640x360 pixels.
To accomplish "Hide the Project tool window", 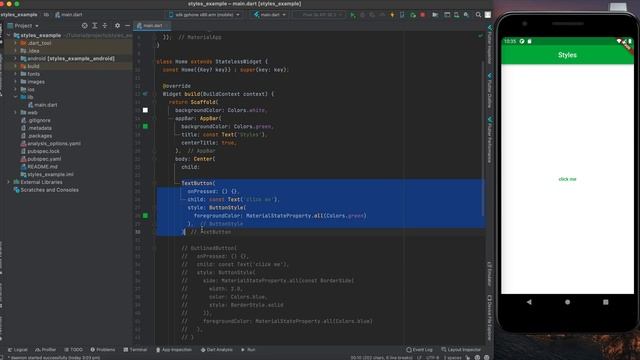I will (x=127, y=25).
